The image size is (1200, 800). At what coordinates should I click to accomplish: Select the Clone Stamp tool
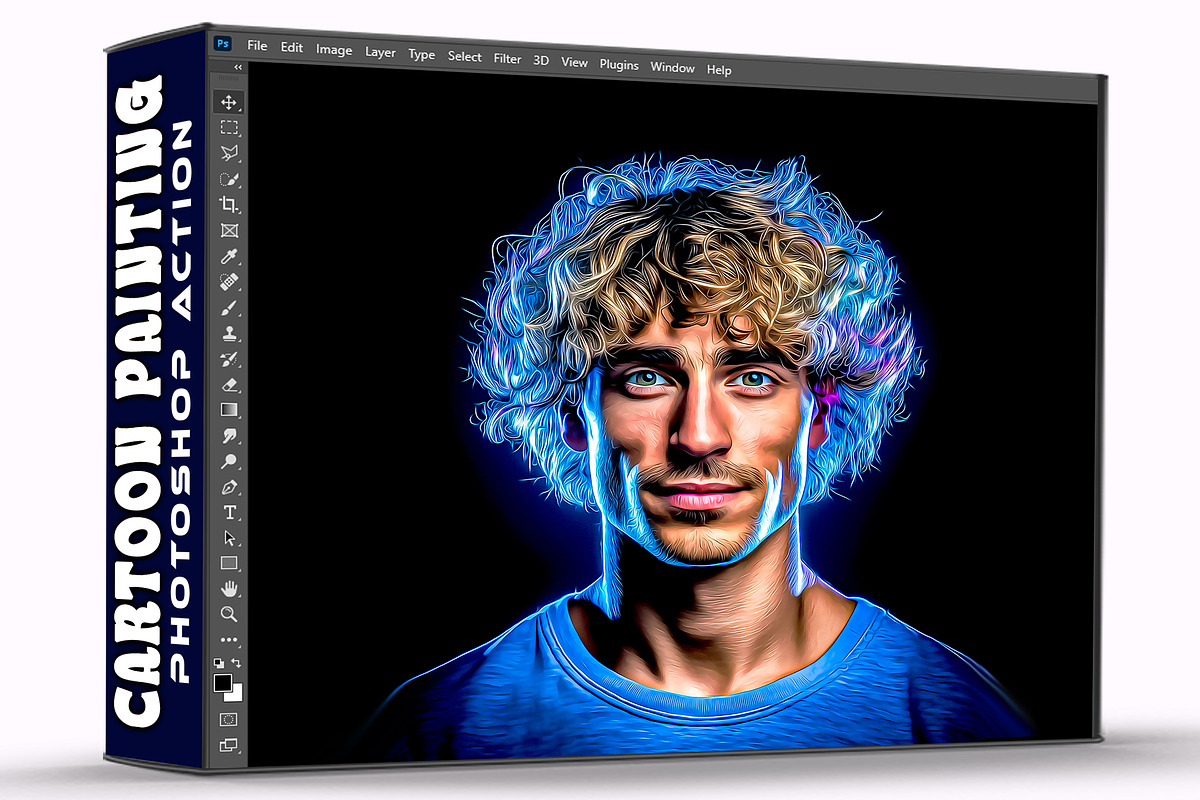(x=229, y=333)
